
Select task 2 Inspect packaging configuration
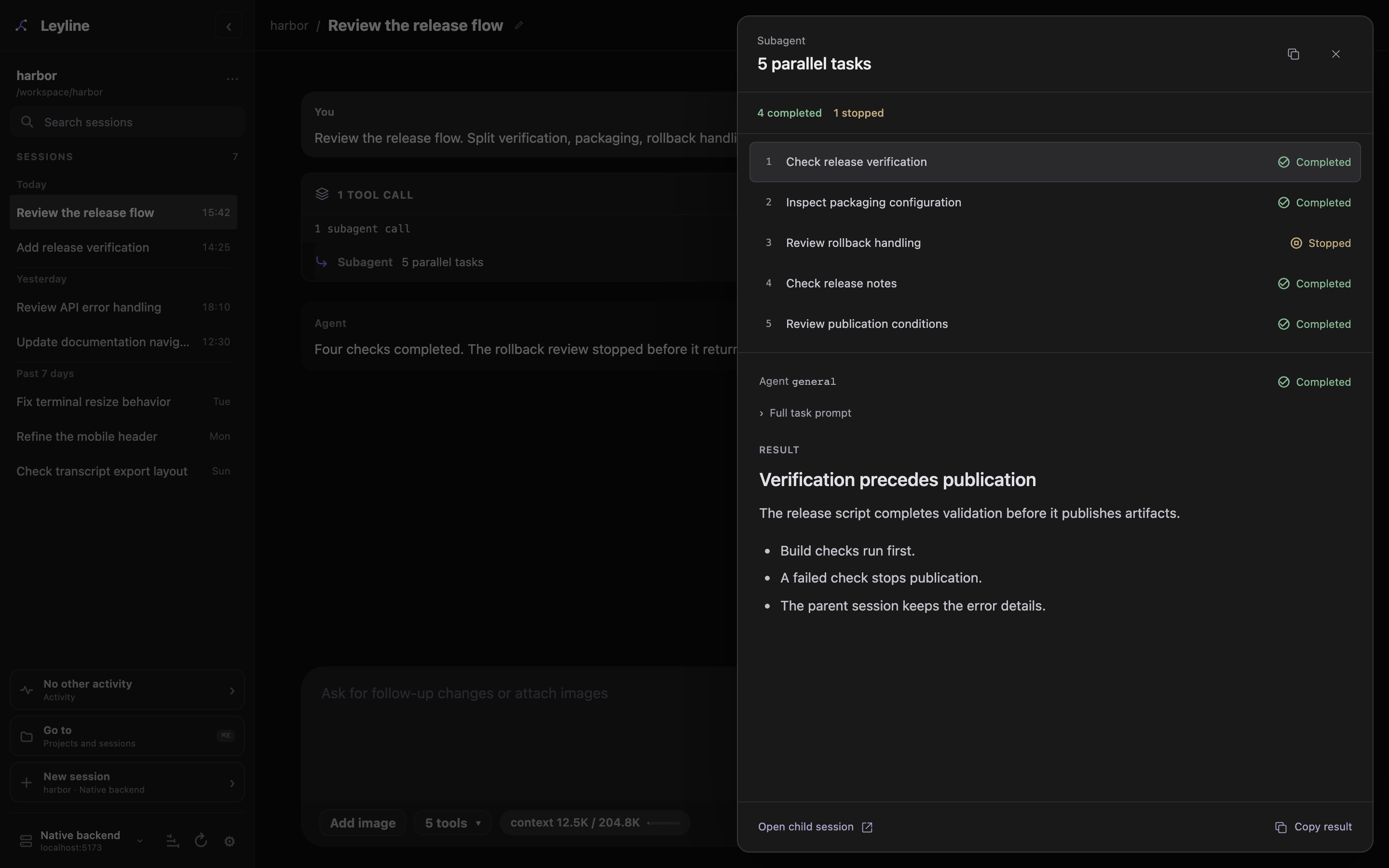tap(1055, 203)
